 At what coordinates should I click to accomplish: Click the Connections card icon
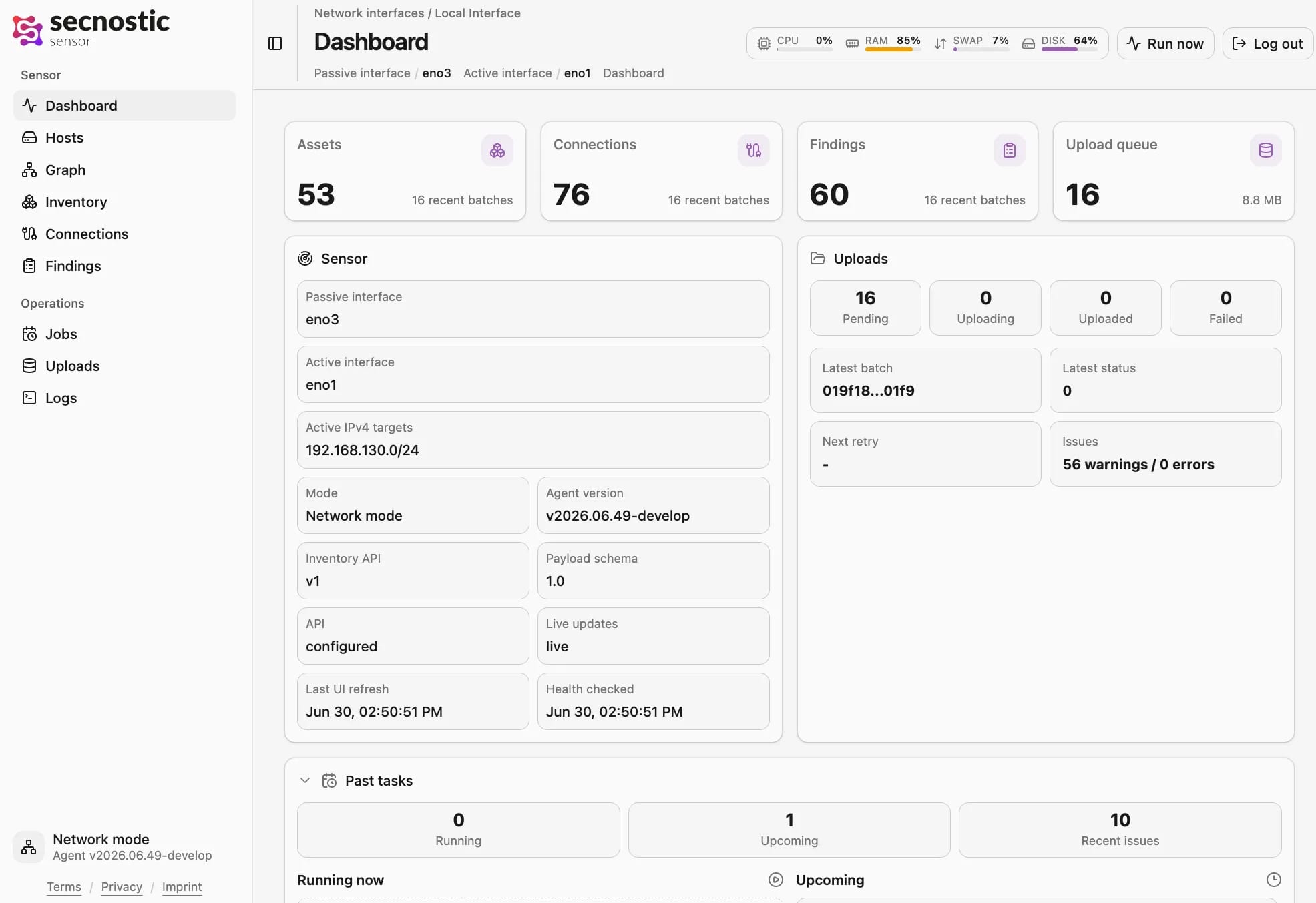coord(754,150)
